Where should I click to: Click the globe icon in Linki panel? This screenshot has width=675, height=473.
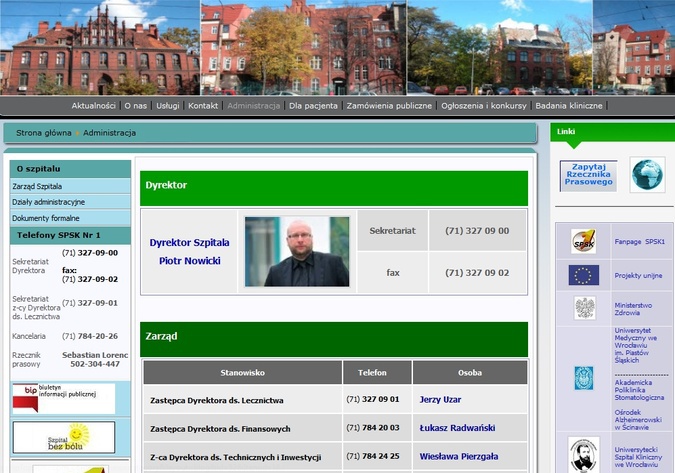click(x=647, y=174)
